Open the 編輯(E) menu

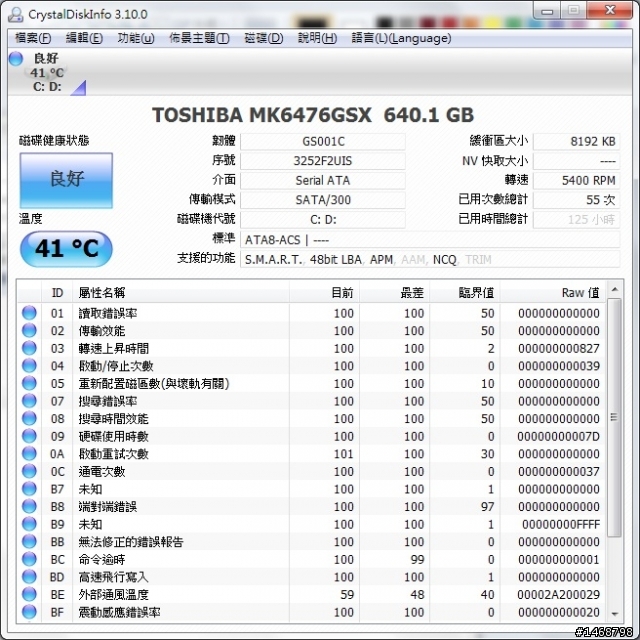(x=84, y=38)
